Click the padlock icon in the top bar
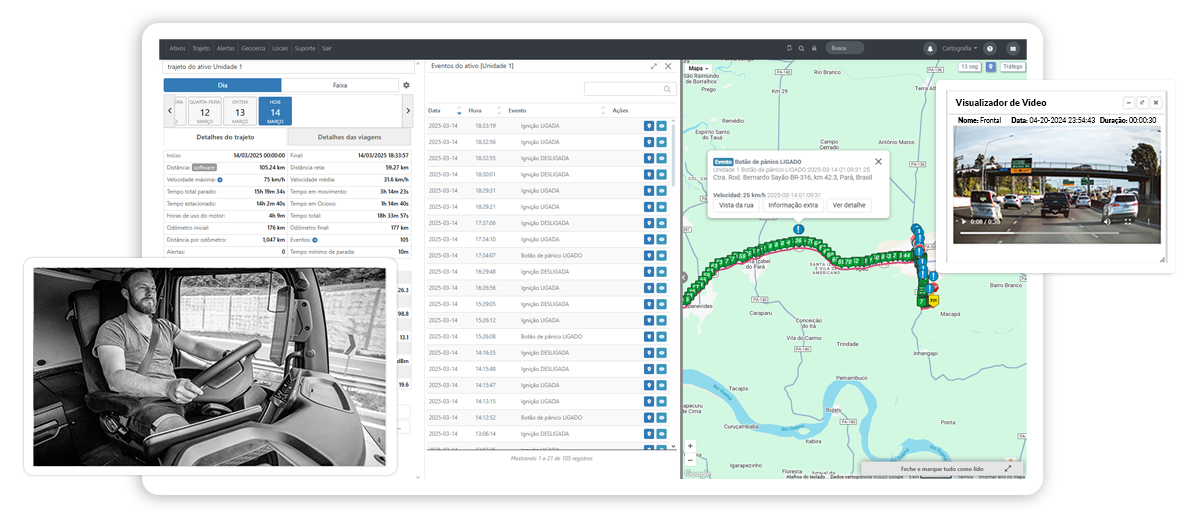 (814, 48)
